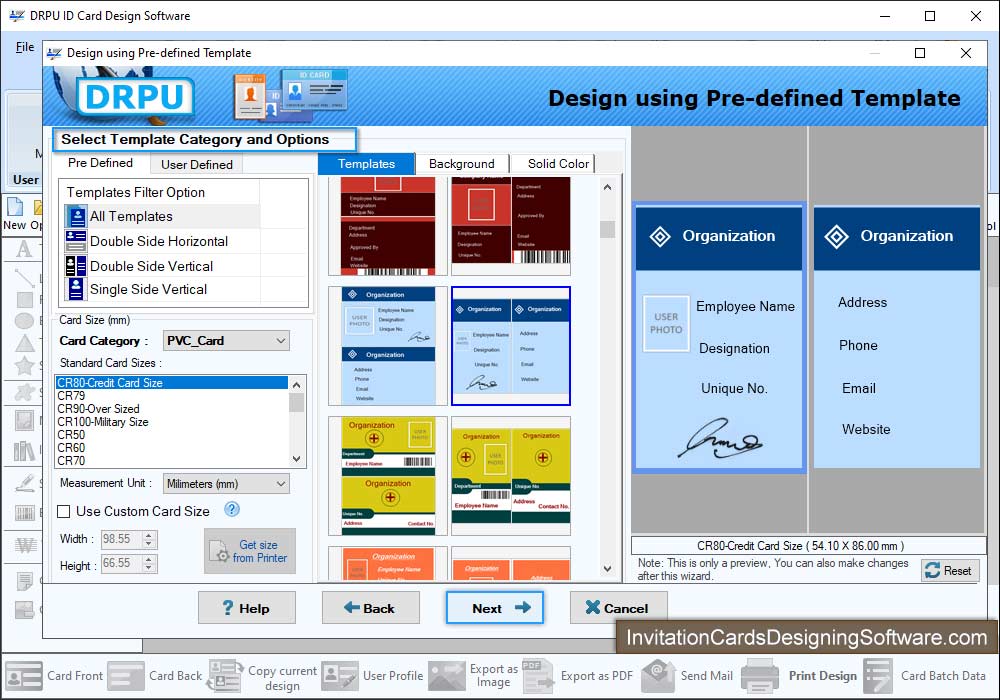
Task: Select the dark red horizontal template thumbnail
Action: click(511, 226)
